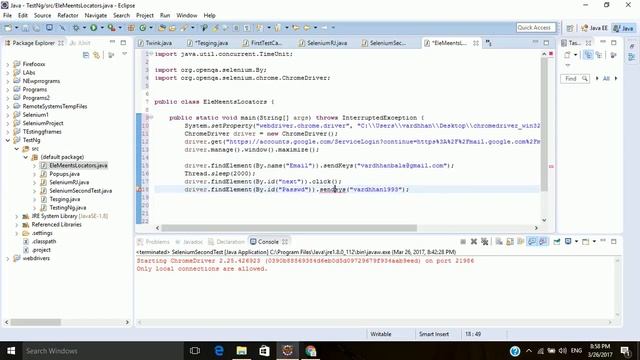Image resolution: width=640 pixels, height=360 pixels.
Task: Click the Save toolbar icon
Action: (x=25, y=28)
